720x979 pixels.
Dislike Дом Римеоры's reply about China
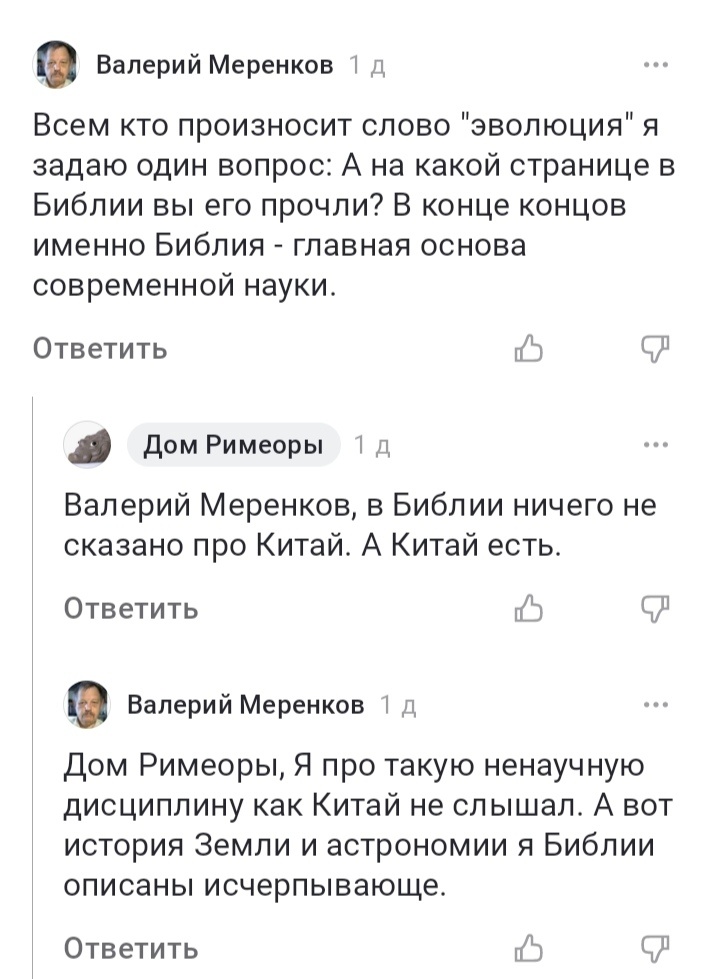(x=655, y=606)
